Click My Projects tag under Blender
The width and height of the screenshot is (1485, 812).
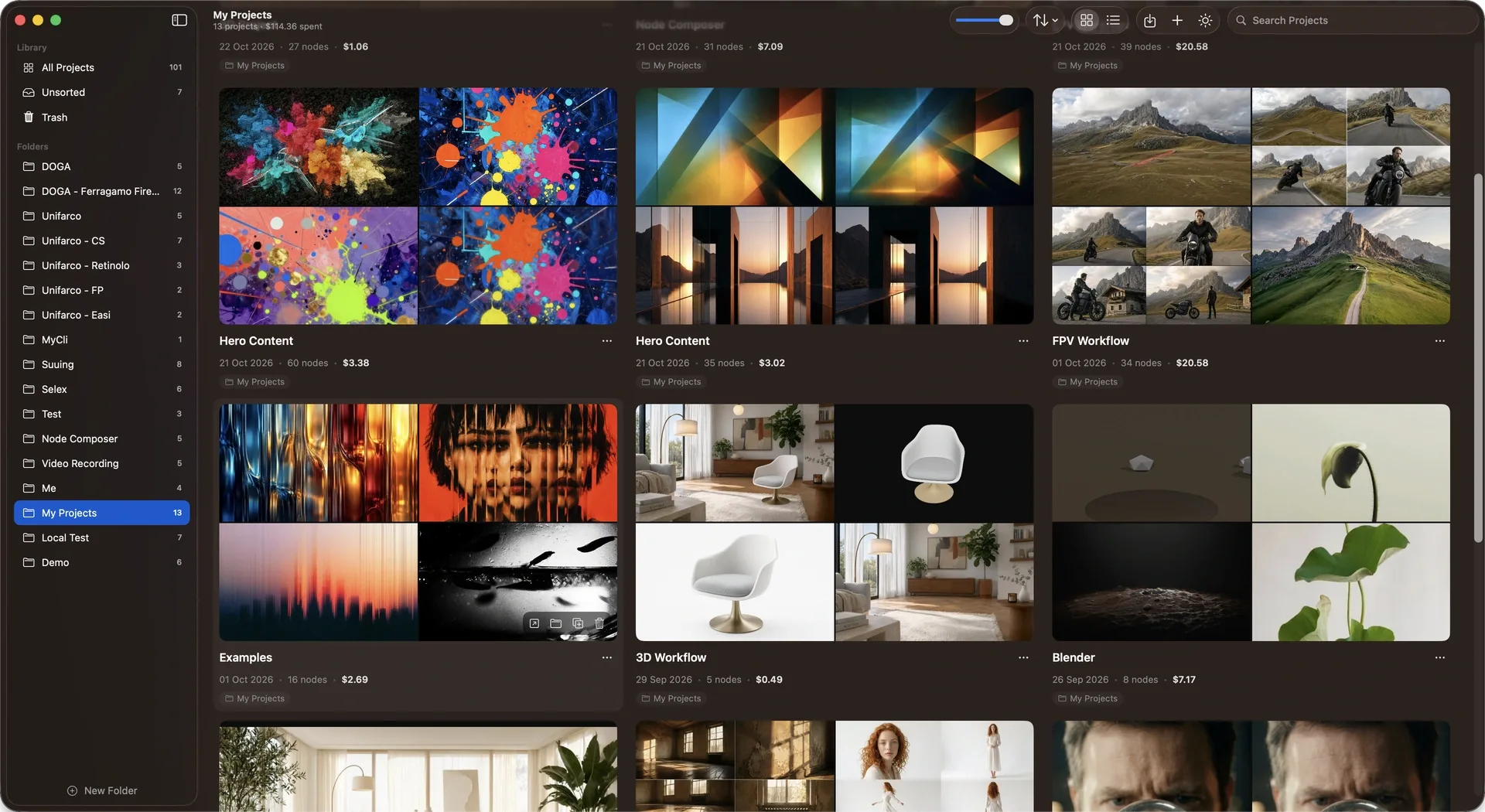coord(1087,698)
